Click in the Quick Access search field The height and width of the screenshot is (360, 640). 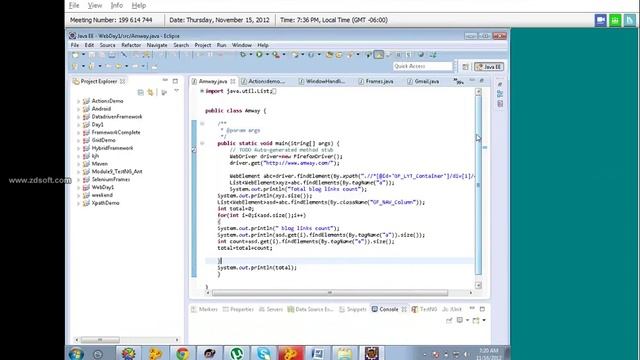tap(422, 66)
